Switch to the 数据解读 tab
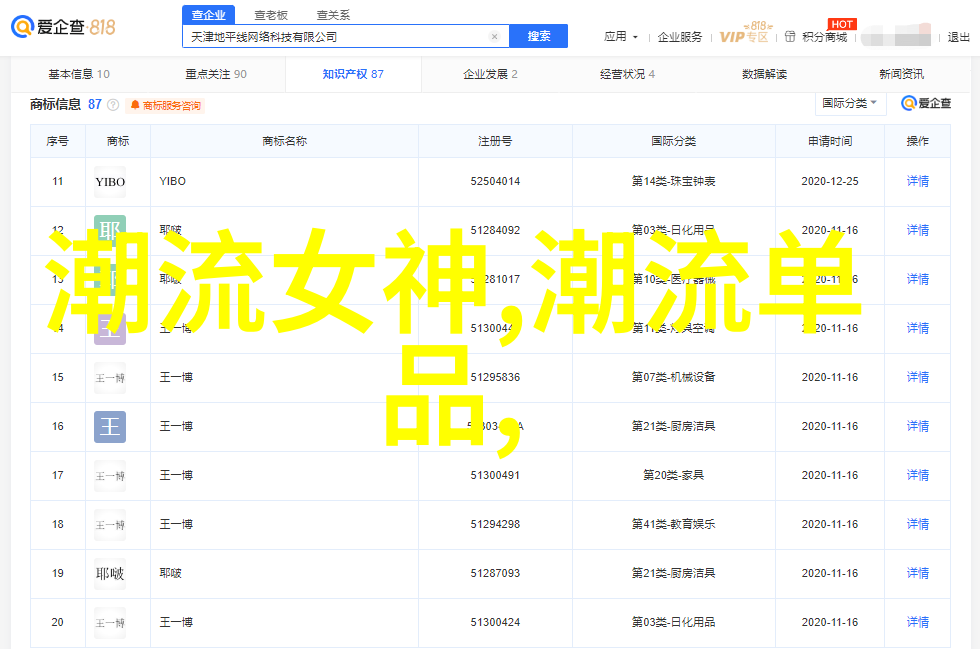 tap(764, 74)
